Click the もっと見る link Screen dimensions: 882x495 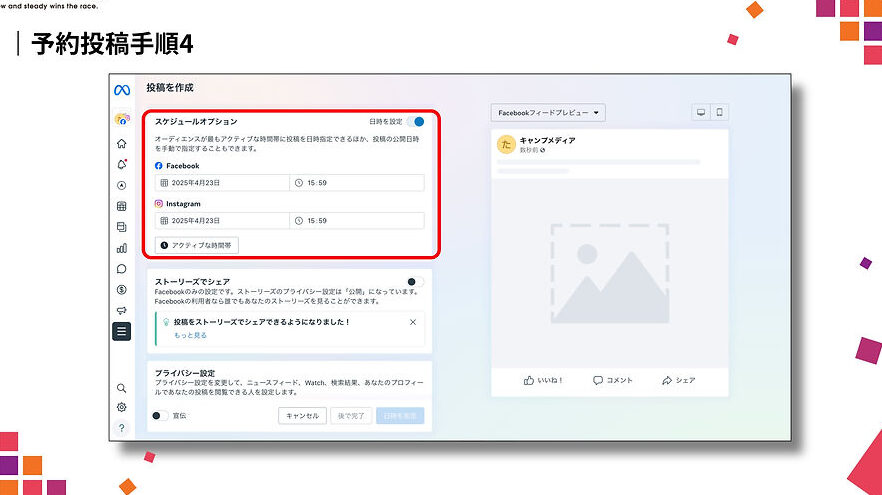pyautogui.click(x=190, y=336)
